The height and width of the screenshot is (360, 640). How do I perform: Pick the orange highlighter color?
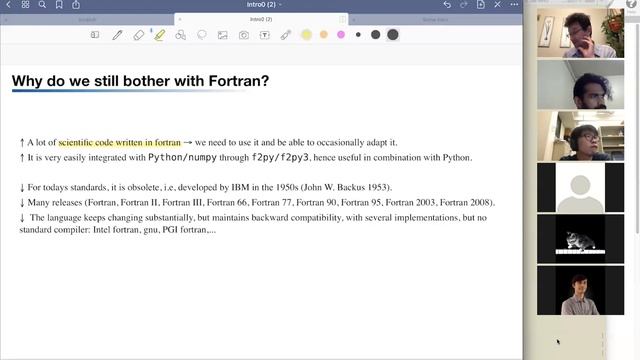point(324,35)
